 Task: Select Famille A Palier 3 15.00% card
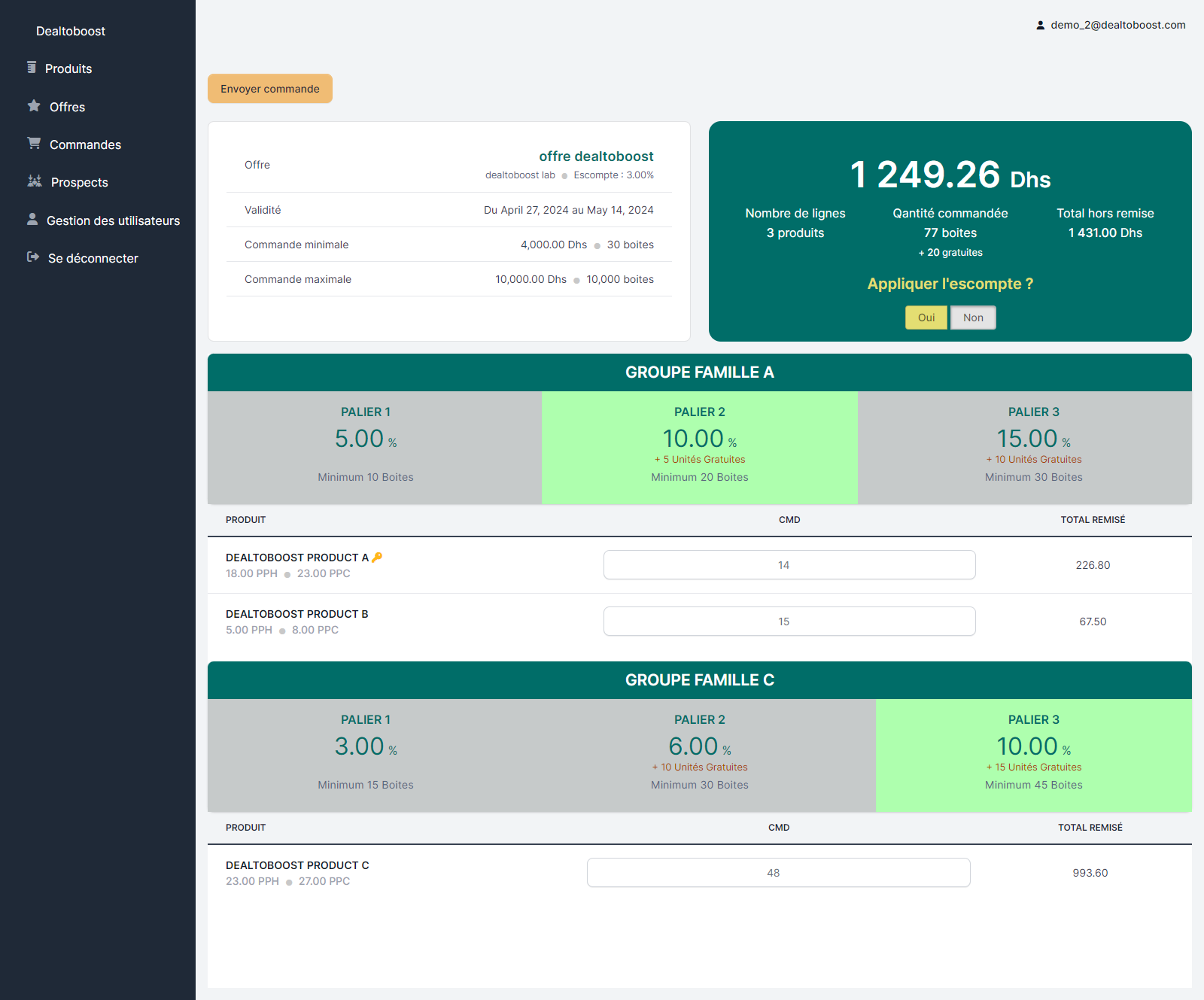click(1025, 448)
